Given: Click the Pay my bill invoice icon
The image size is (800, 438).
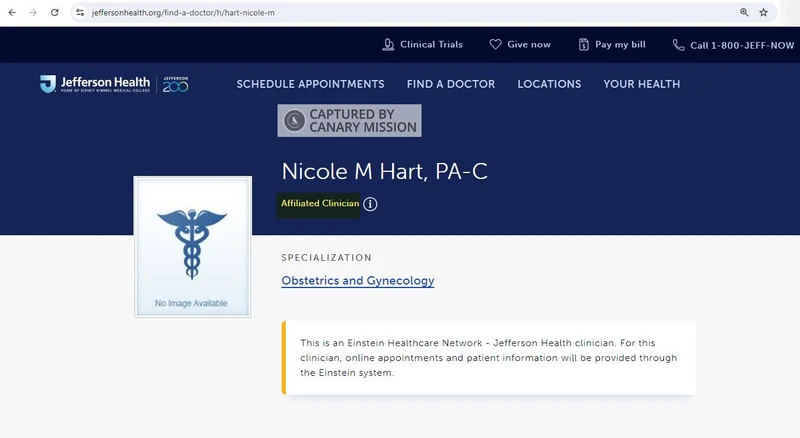Looking at the screenshot, I should coord(584,45).
